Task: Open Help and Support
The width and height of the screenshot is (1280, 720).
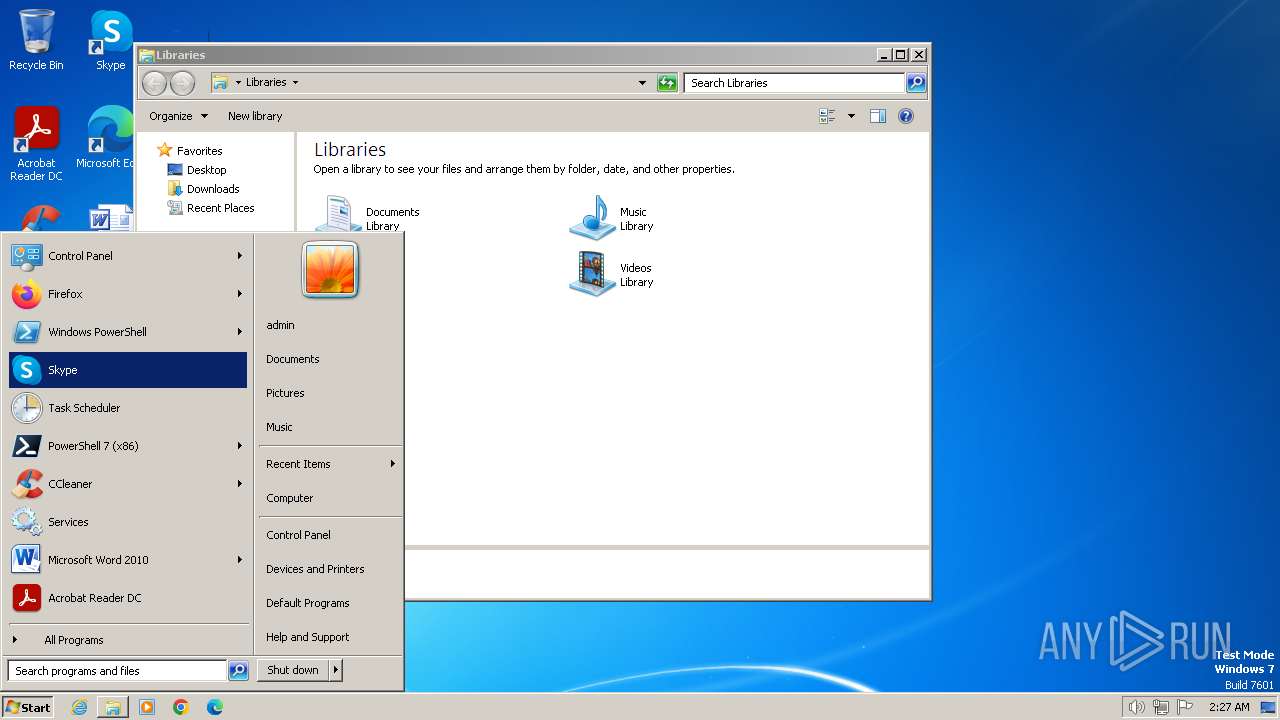Action: 307,637
